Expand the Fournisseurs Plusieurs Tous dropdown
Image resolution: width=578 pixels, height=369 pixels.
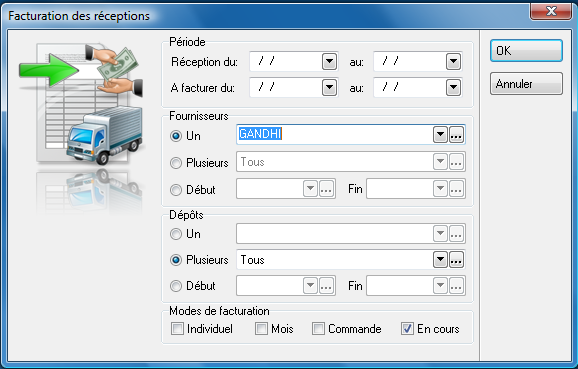440,161
